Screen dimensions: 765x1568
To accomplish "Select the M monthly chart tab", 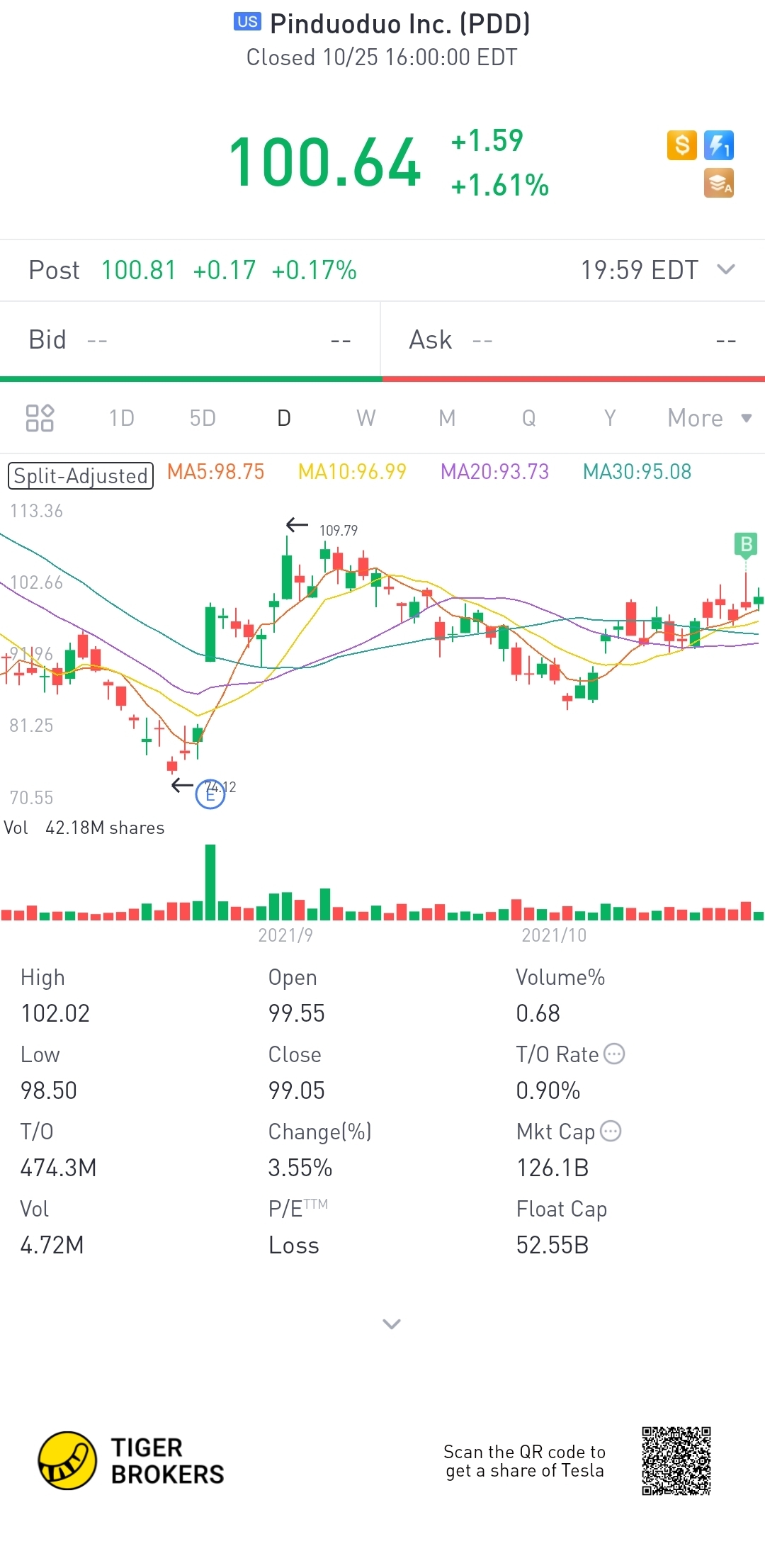I will click(447, 418).
